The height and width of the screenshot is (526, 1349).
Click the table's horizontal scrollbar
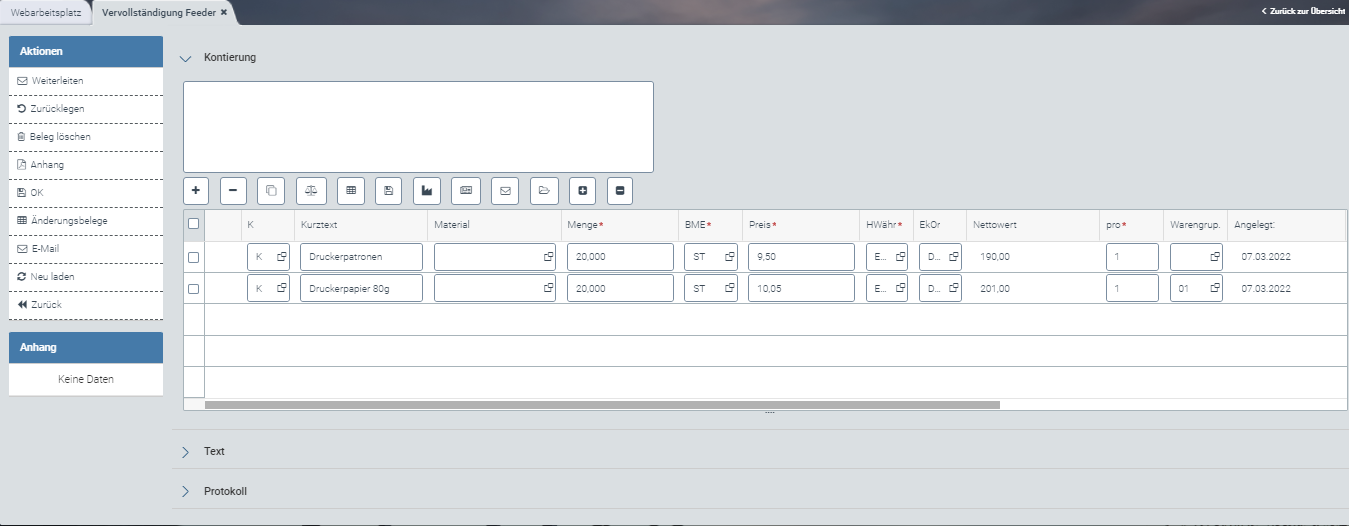tap(602, 405)
